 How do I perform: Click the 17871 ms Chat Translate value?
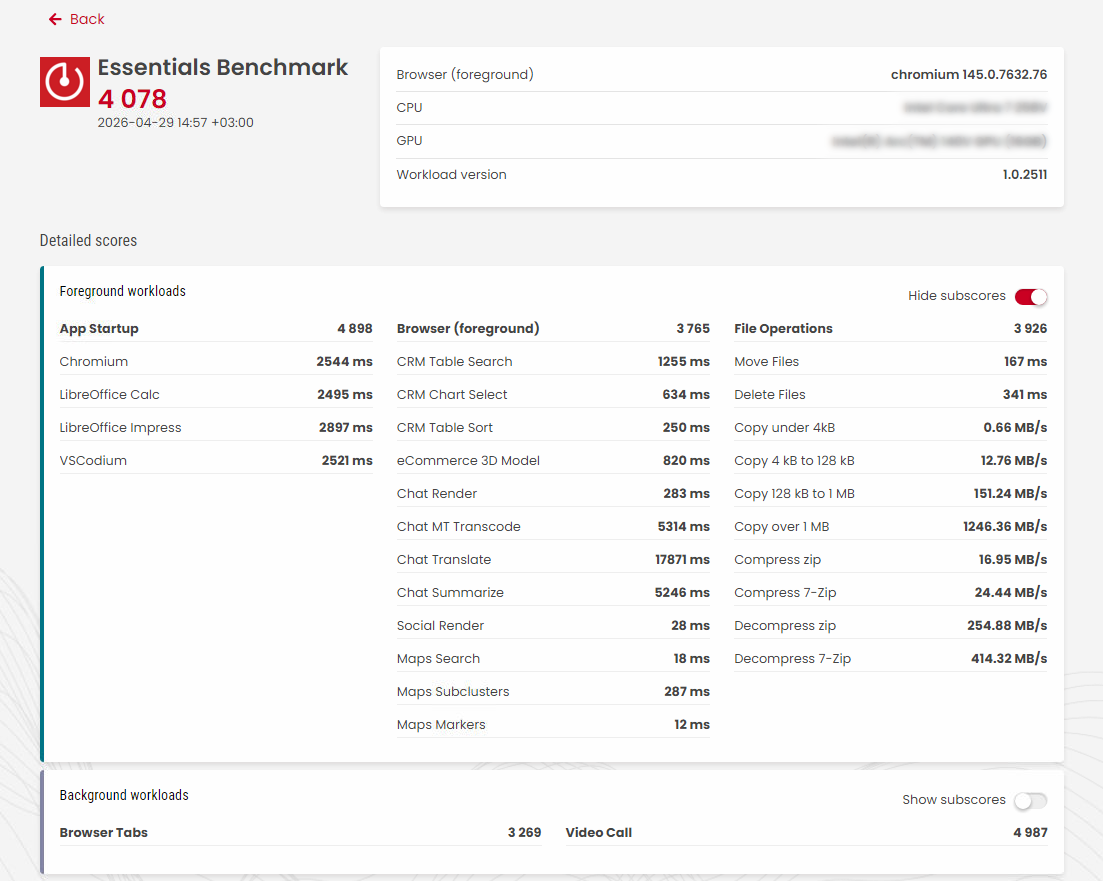click(682, 560)
